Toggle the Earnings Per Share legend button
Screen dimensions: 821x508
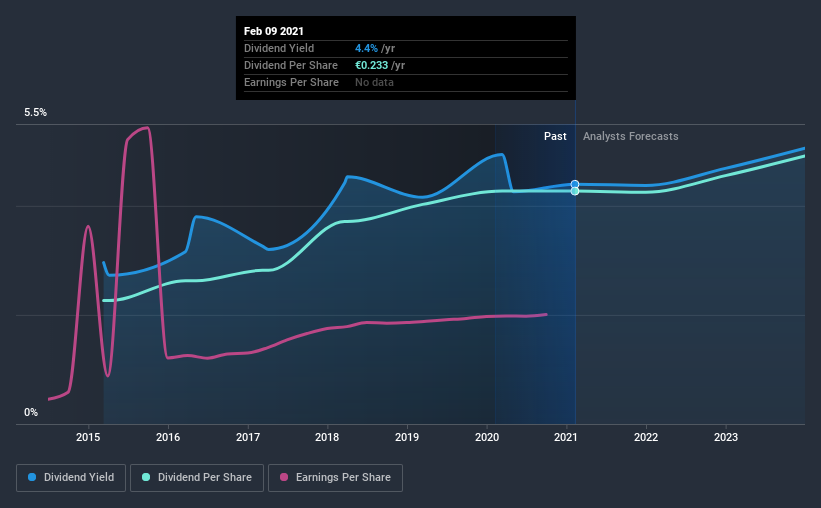pos(335,478)
